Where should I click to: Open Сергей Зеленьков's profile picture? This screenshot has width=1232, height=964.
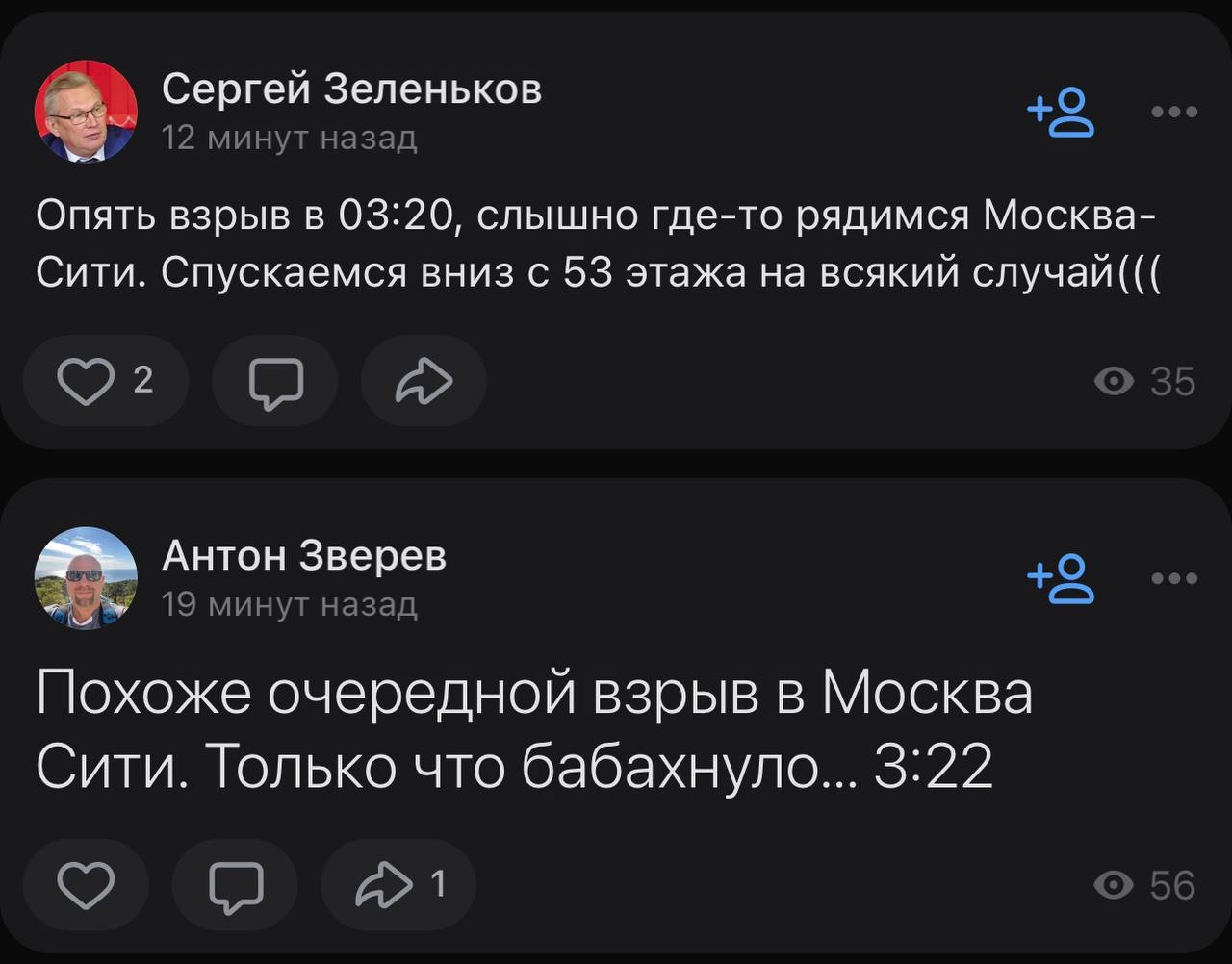click(86, 112)
